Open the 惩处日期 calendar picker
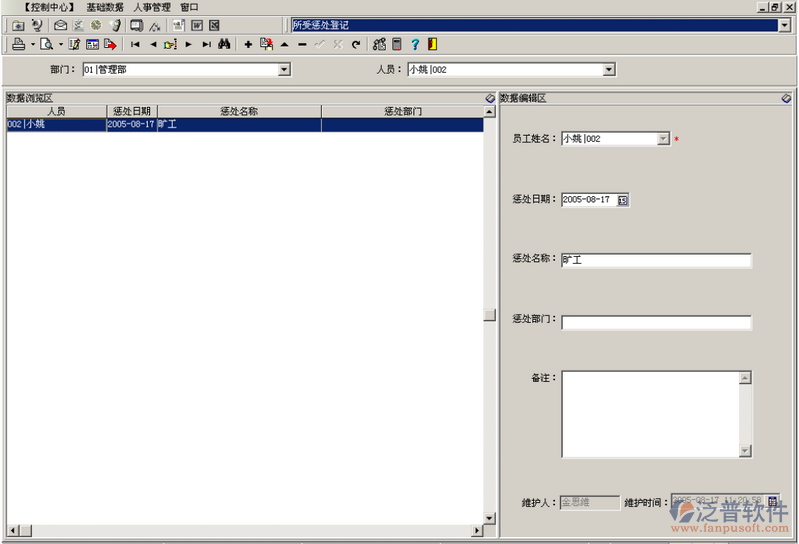Viewport: 799px width, 544px height. (623, 200)
